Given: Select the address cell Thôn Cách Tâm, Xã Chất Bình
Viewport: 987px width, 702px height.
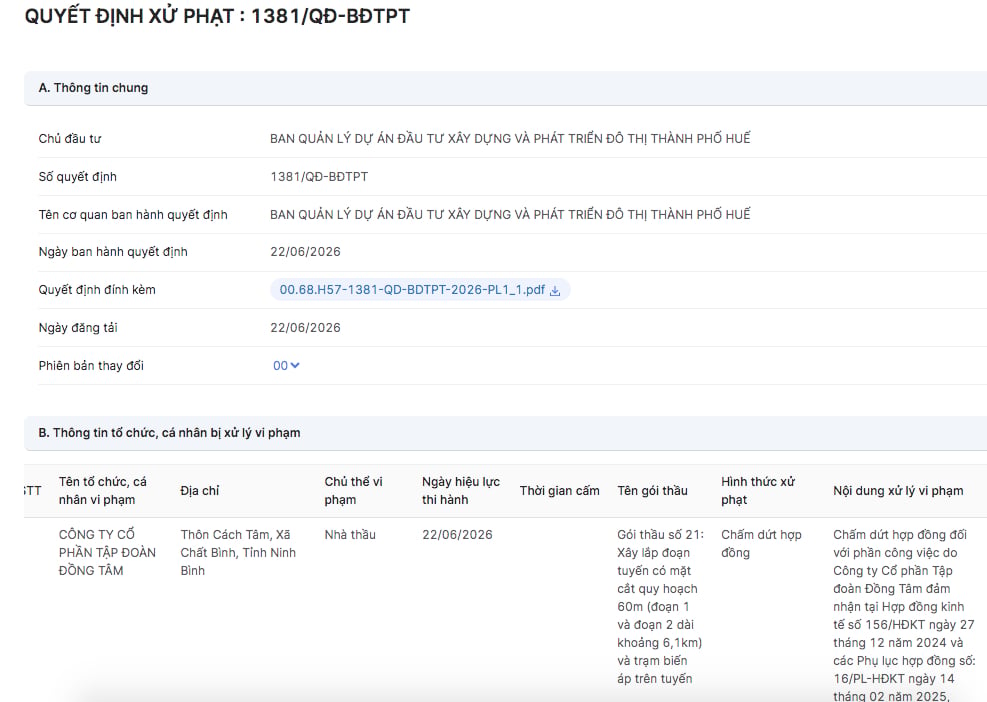Looking at the screenshot, I should pos(238,552).
